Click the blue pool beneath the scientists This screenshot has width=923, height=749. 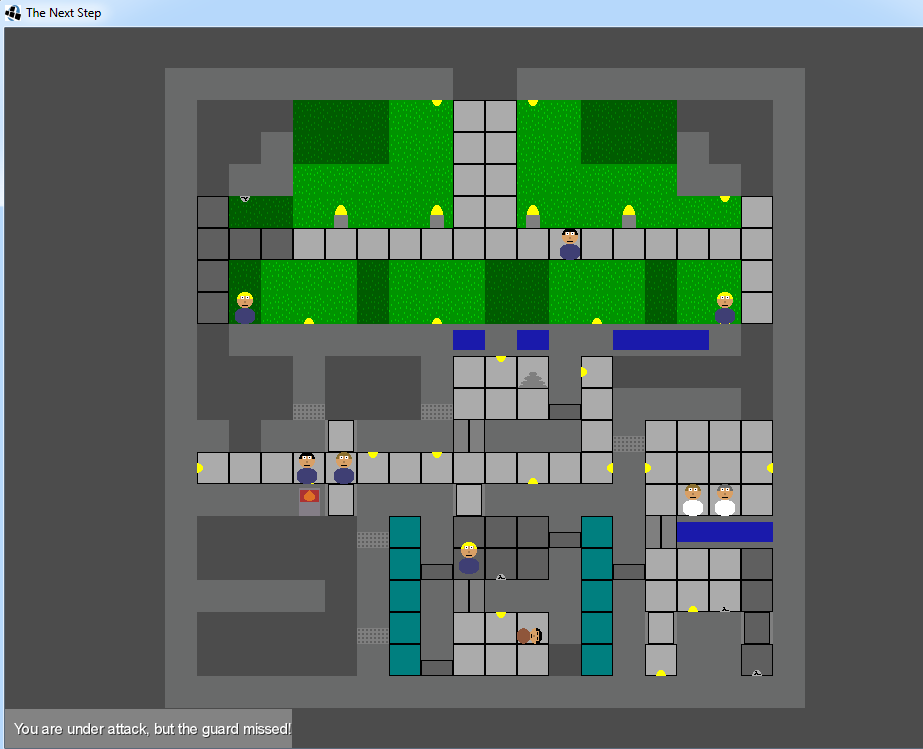pyautogui.click(x=725, y=532)
